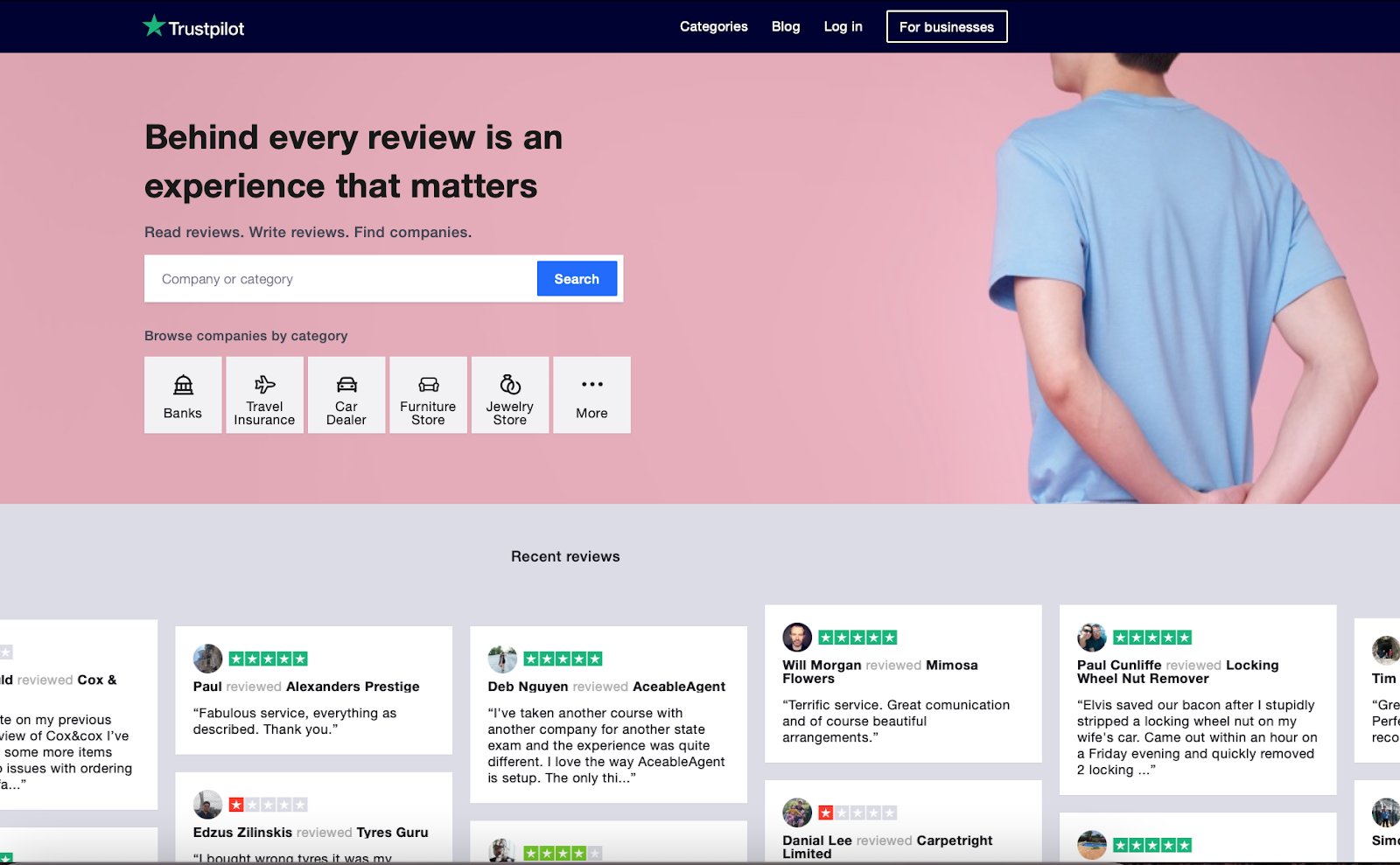Open the Furniture Store category tile

tap(428, 394)
